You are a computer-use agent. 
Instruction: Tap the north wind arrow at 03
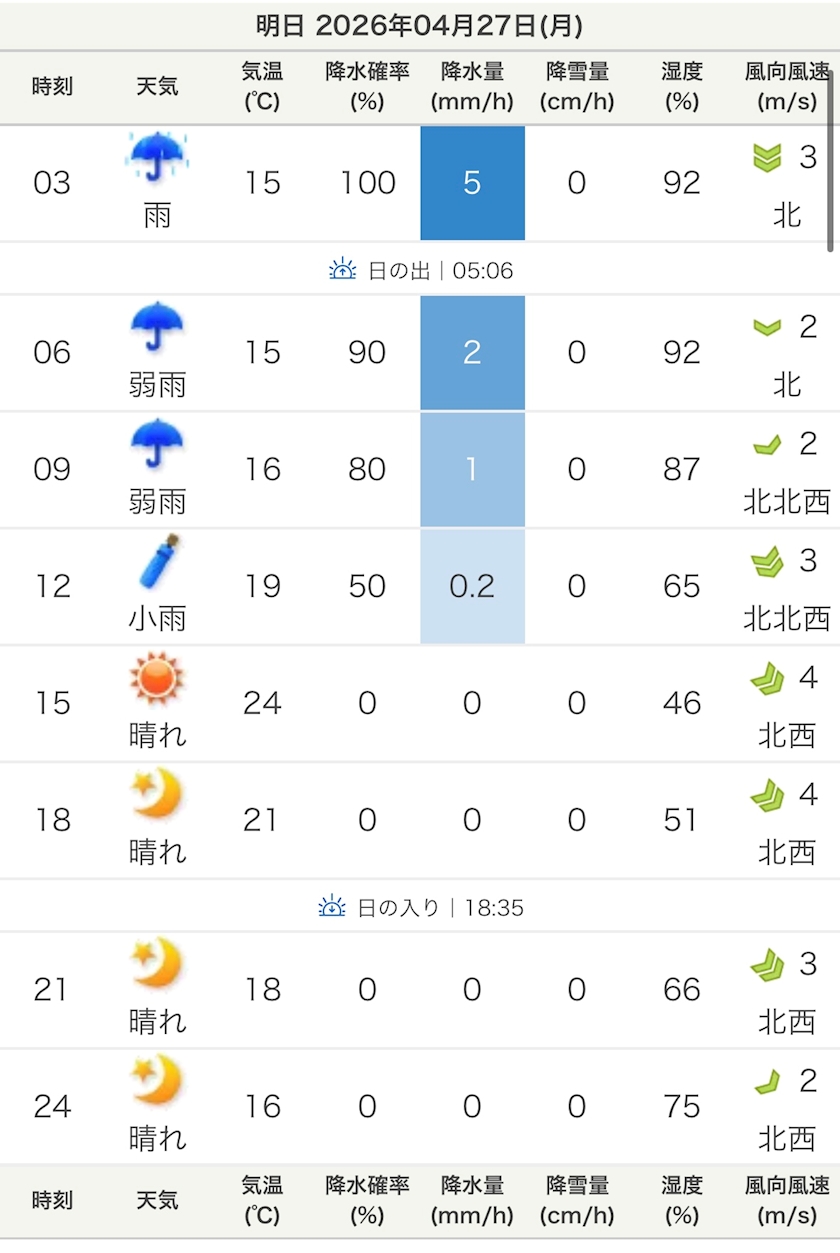(767, 158)
